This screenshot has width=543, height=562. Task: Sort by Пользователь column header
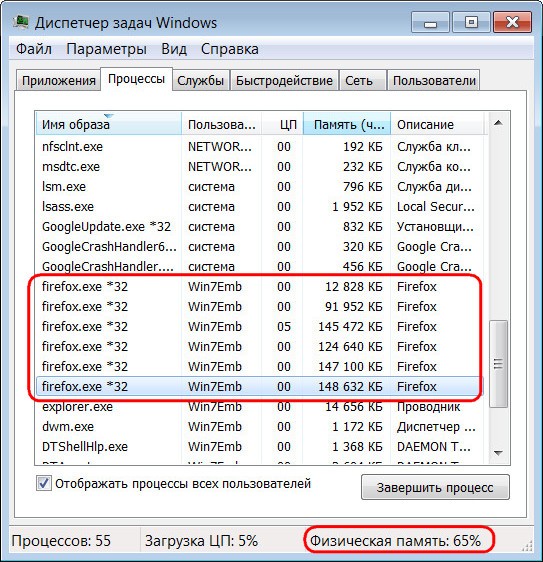(222, 124)
